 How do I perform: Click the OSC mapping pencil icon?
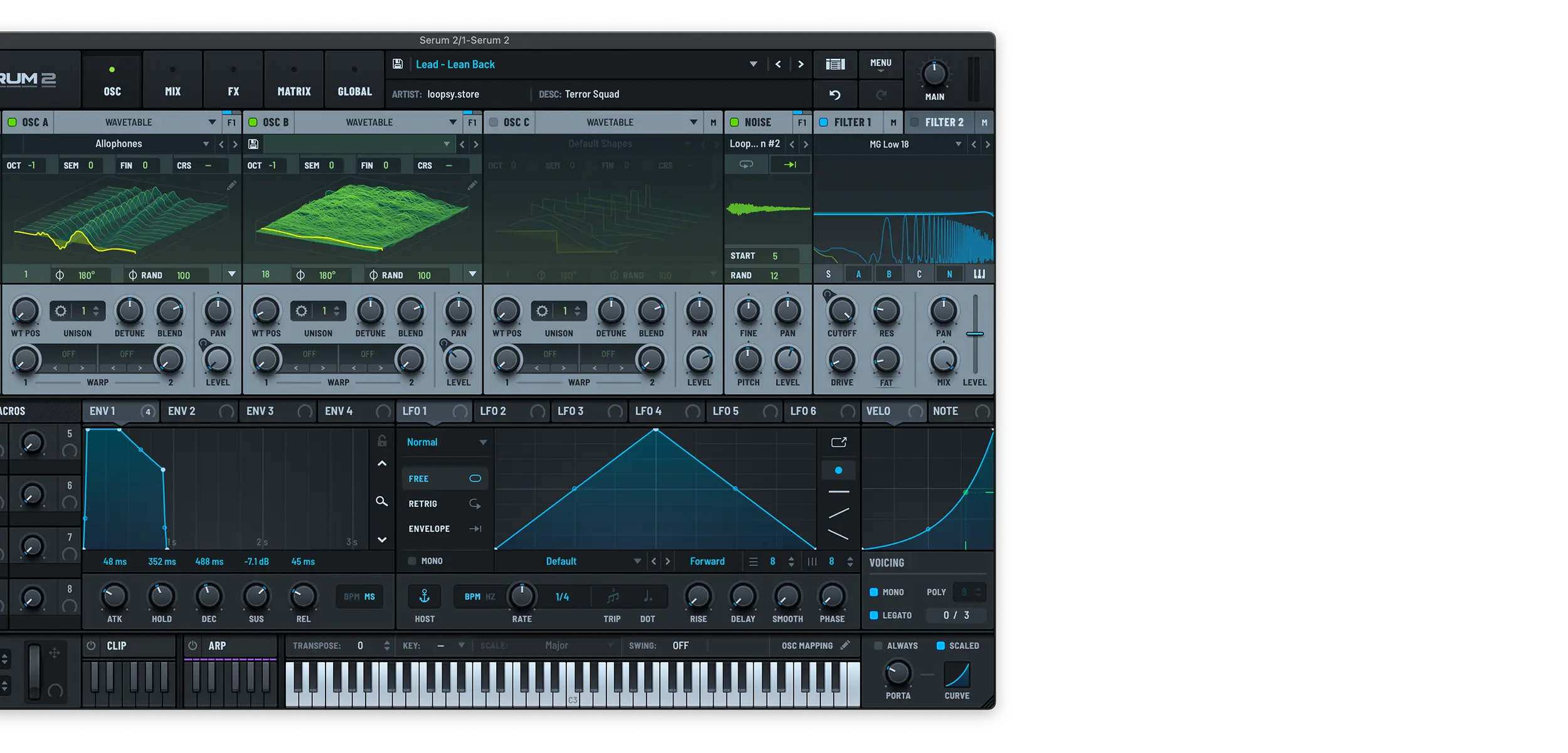click(845, 645)
